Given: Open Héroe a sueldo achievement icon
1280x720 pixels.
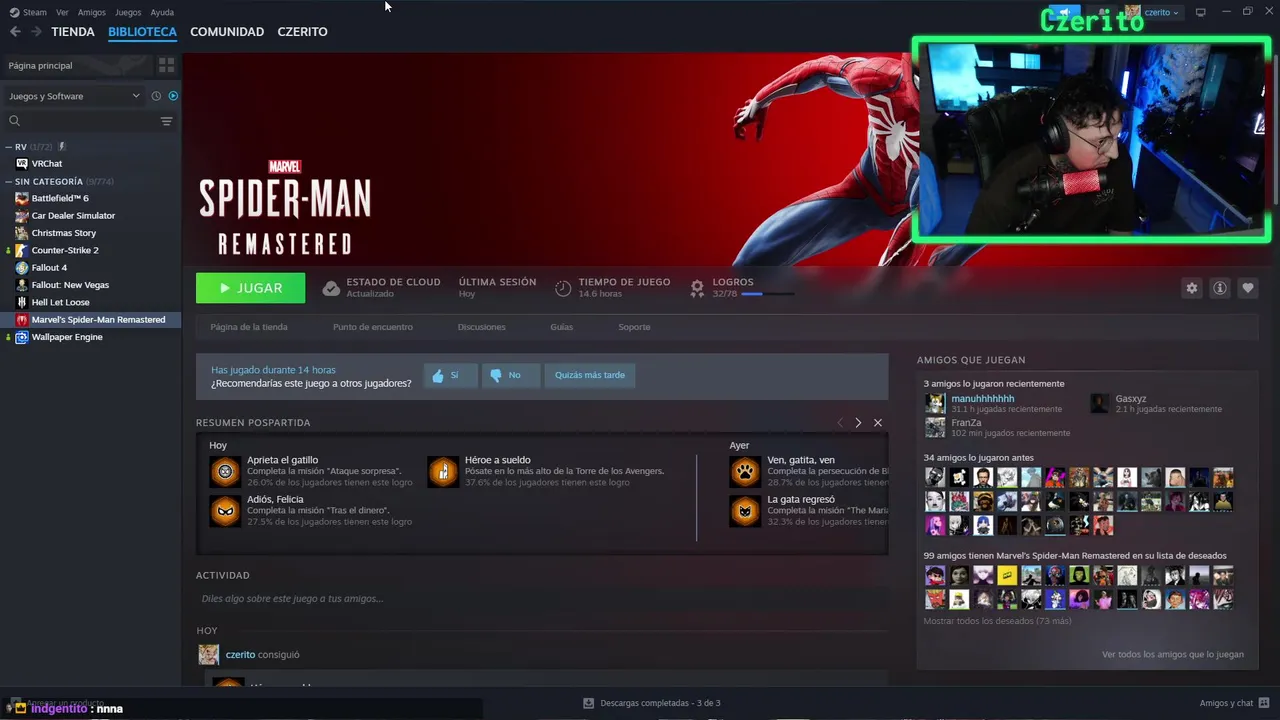Looking at the screenshot, I should [x=443, y=471].
